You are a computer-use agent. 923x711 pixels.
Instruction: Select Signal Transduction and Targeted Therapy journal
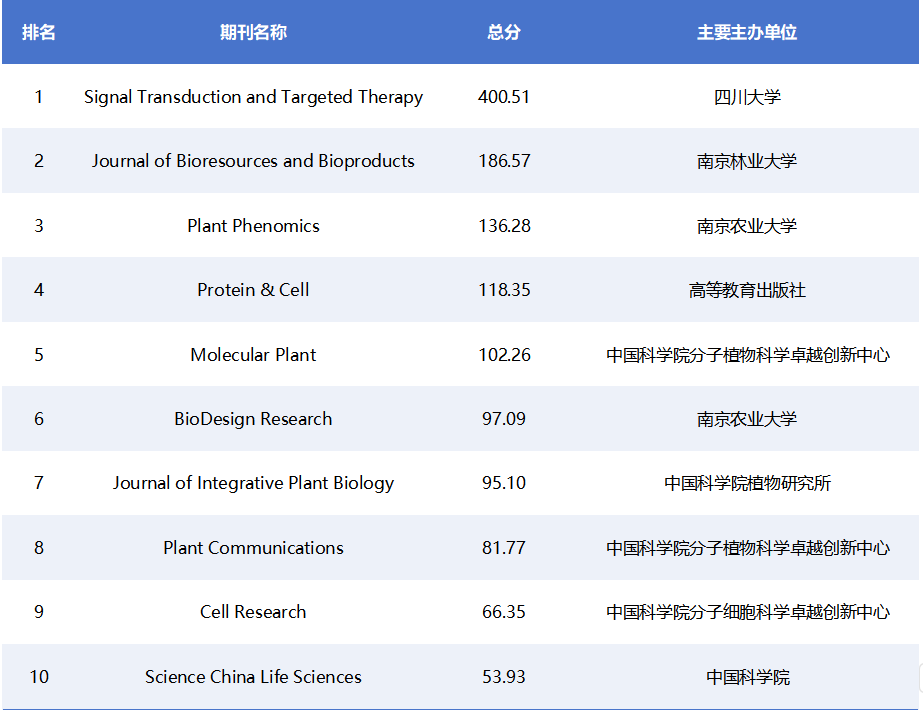(x=253, y=97)
